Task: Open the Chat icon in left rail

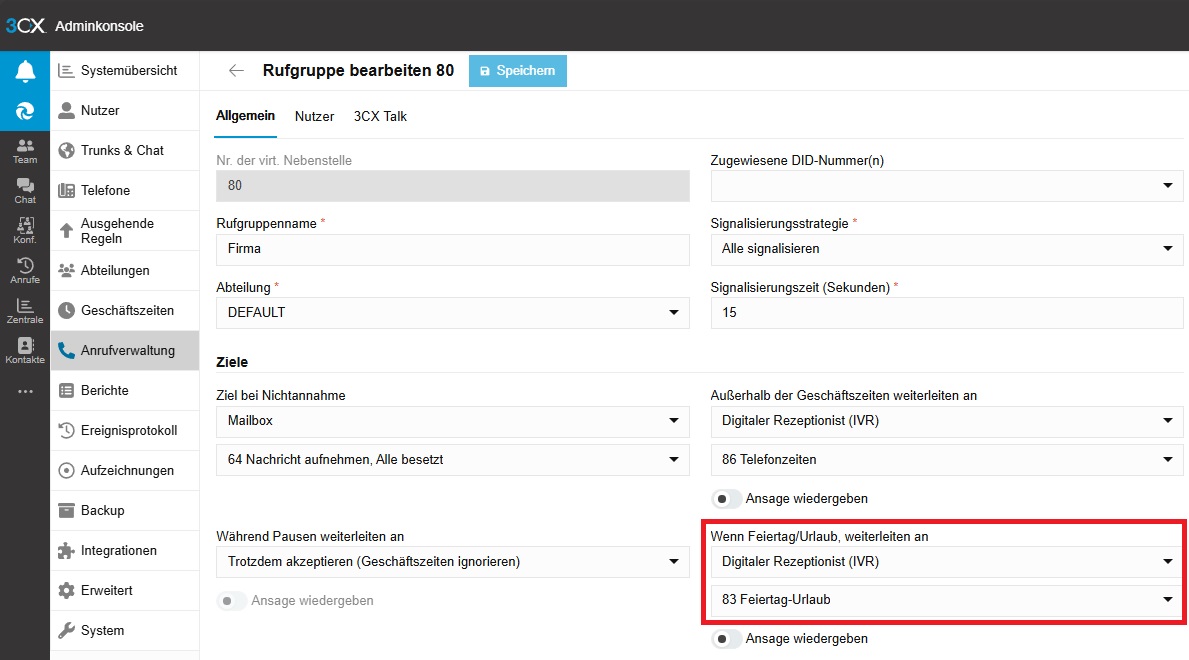Action: [25, 191]
